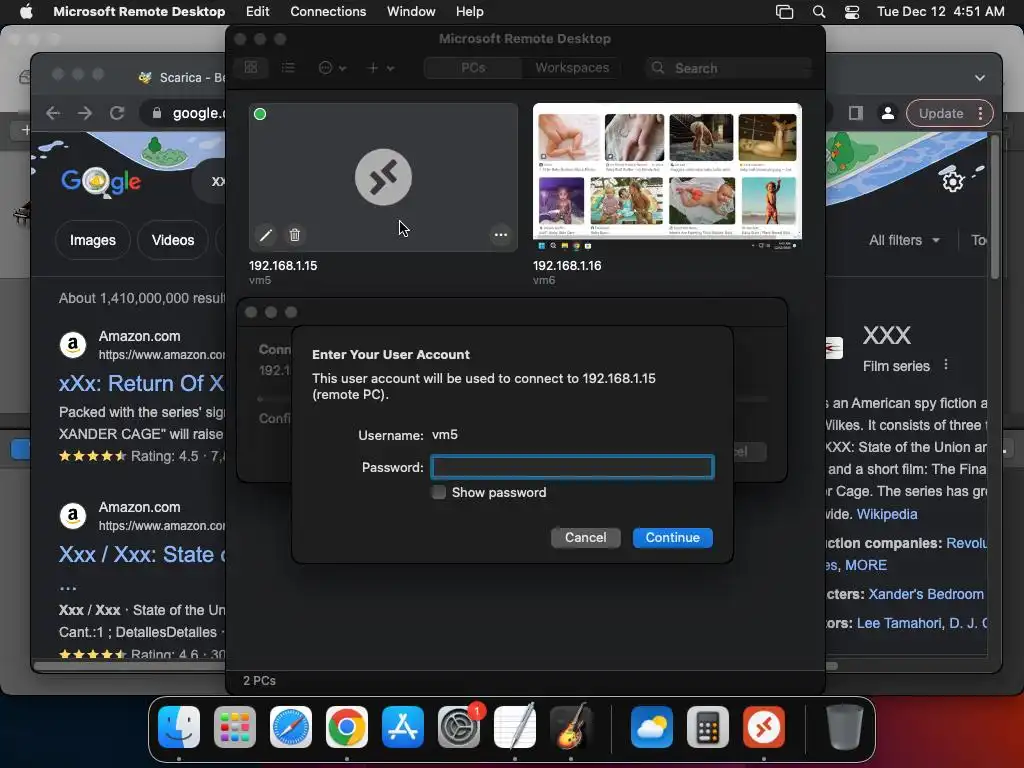Enable the Show password checkbox
Screen dimensions: 1024x768
click(439, 492)
